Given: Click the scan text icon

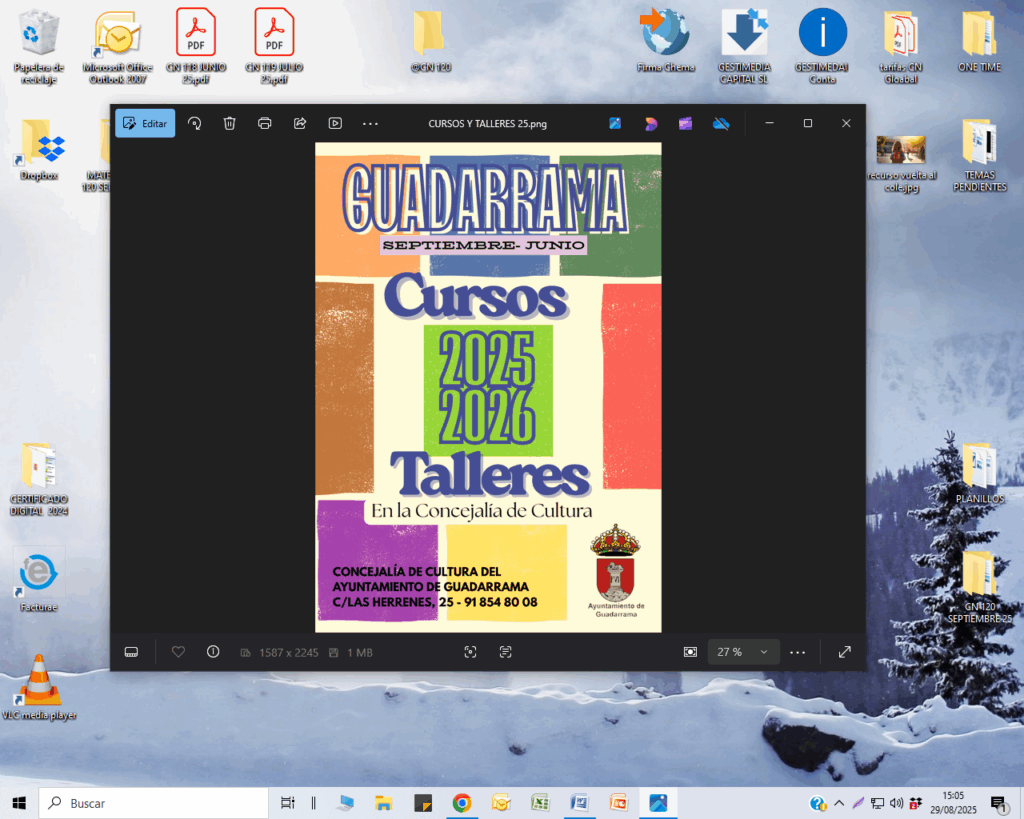Looking at the screenshot, I should pos(505,652).
